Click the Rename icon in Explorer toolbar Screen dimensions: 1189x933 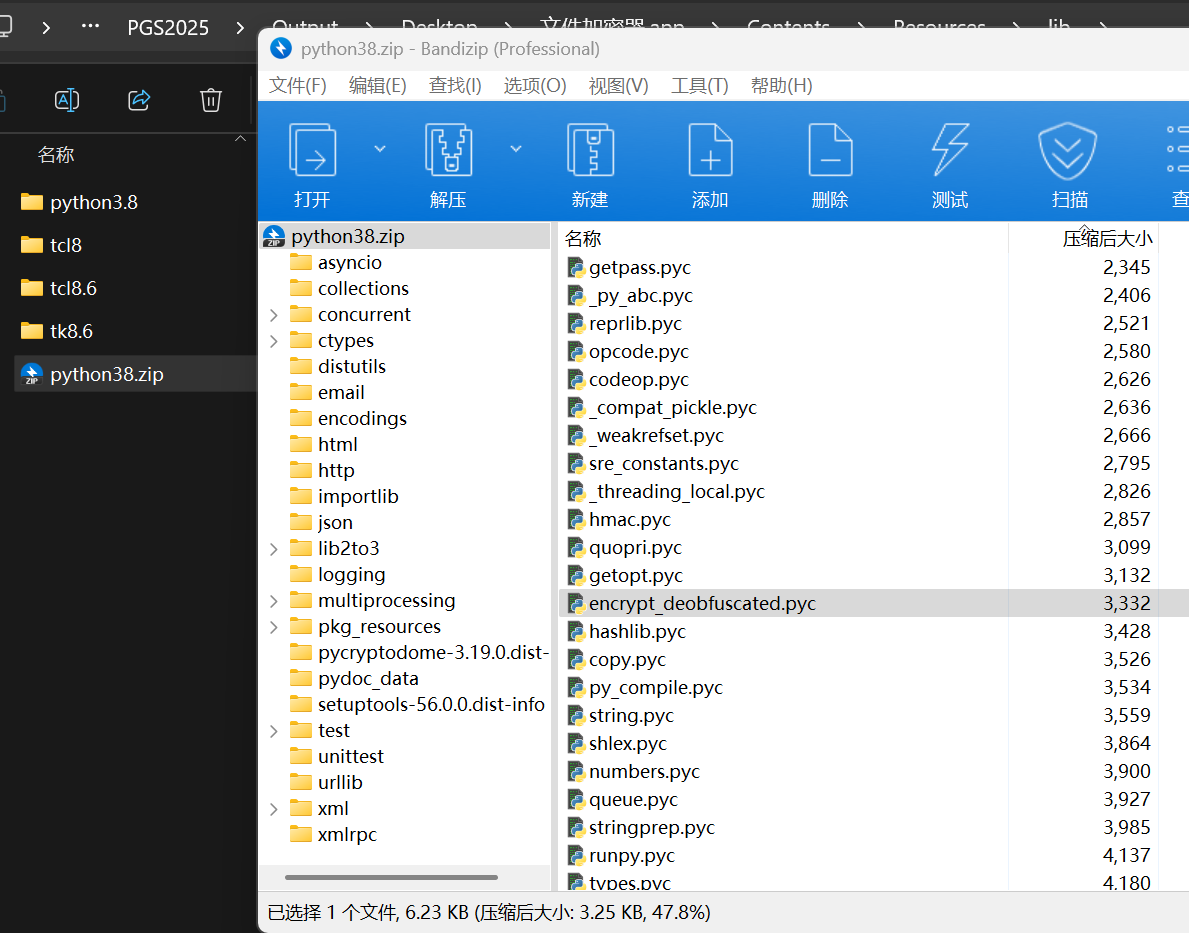tap(67, 100)
